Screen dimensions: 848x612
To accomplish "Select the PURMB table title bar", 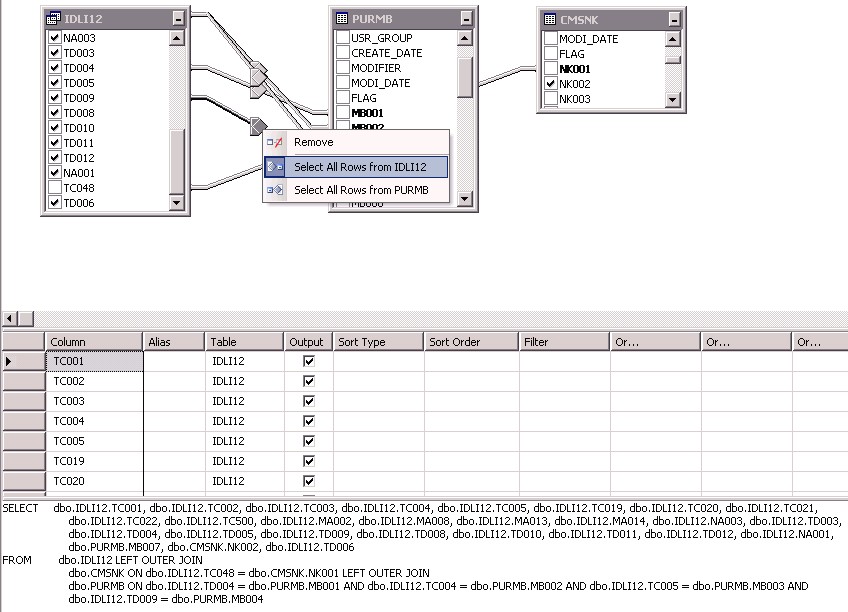I will tap(403, 19).
